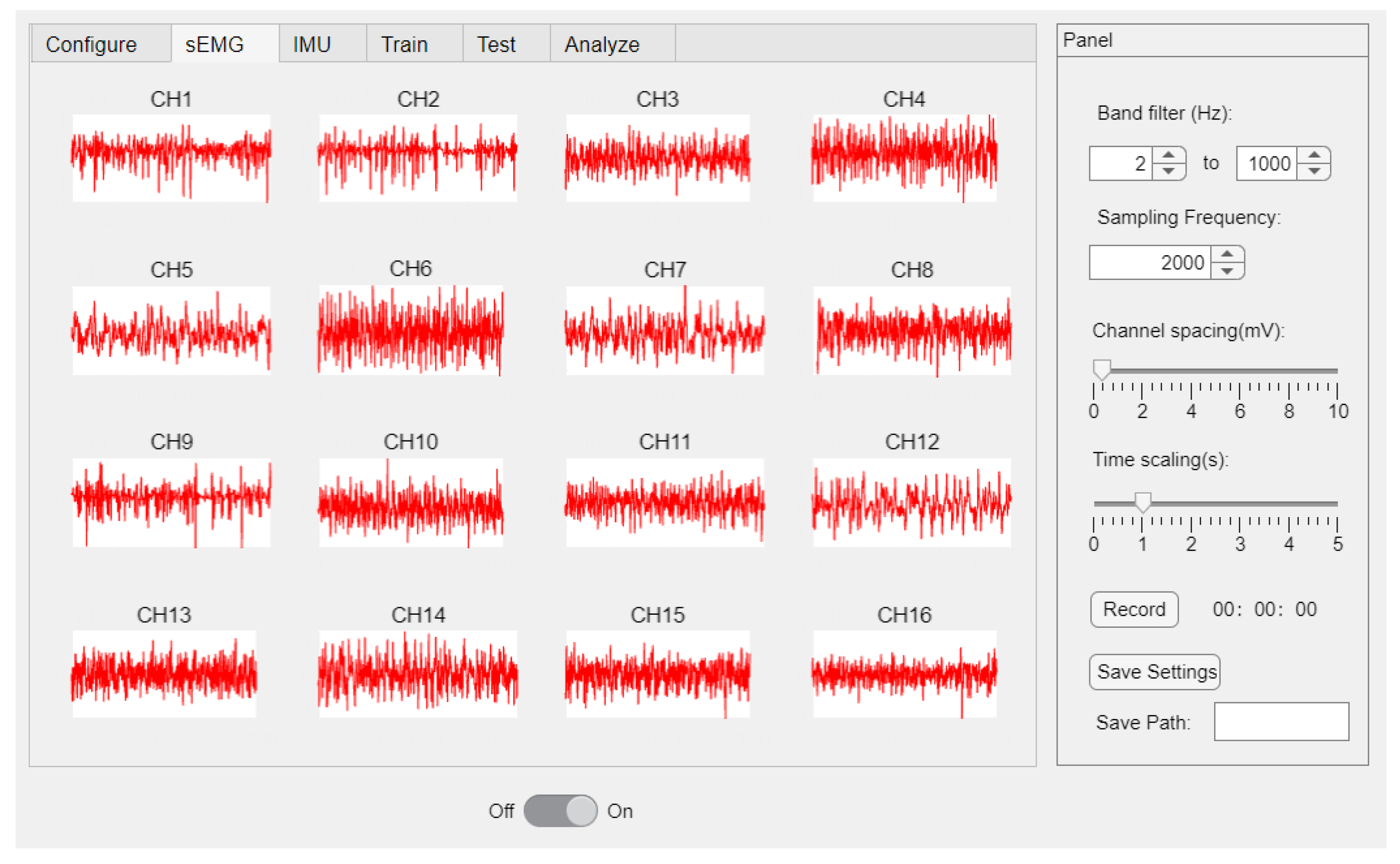Focus the Save Path input field
The height and width of the screenshot is (864, 1400).
click(1281, 721)
